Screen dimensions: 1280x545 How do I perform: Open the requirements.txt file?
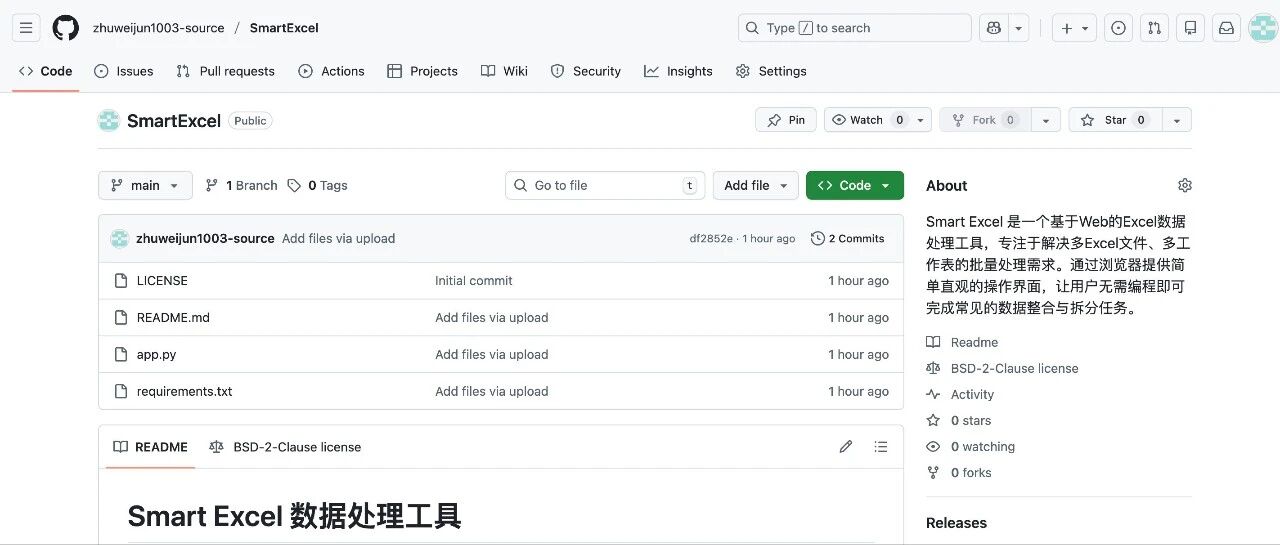(x=184, y=391)
